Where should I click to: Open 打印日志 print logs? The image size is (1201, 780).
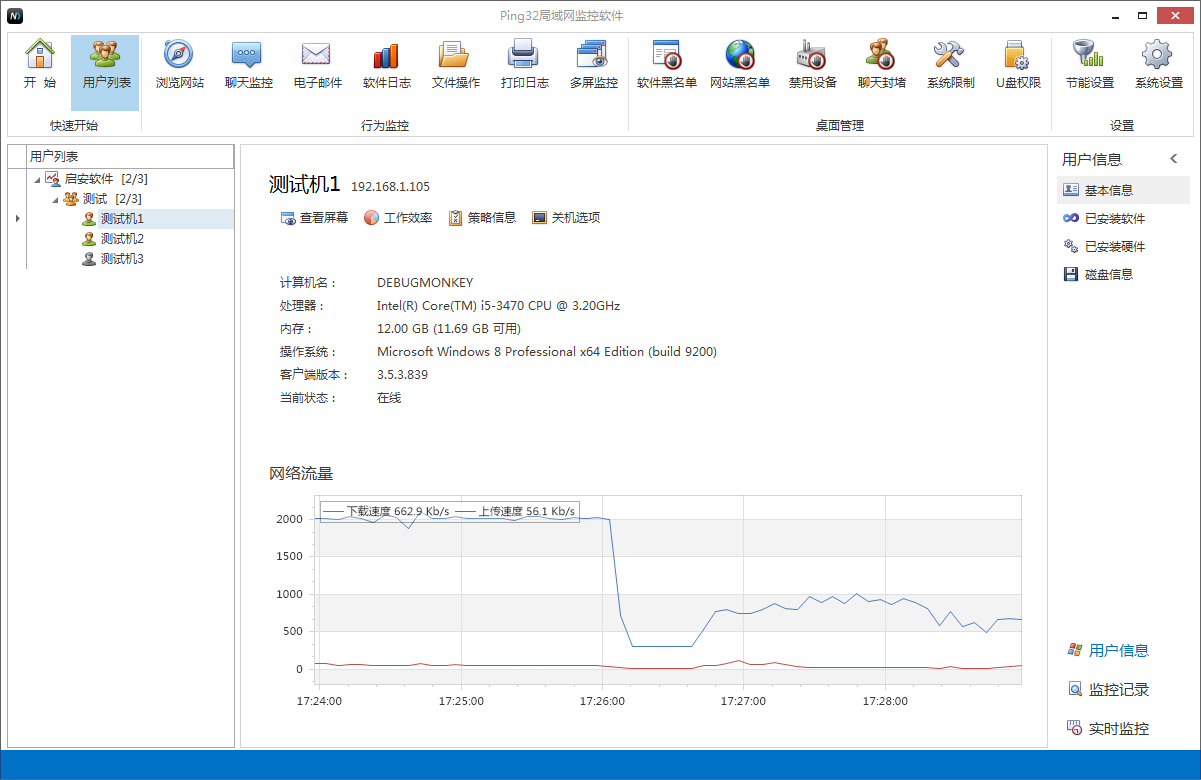524,65
